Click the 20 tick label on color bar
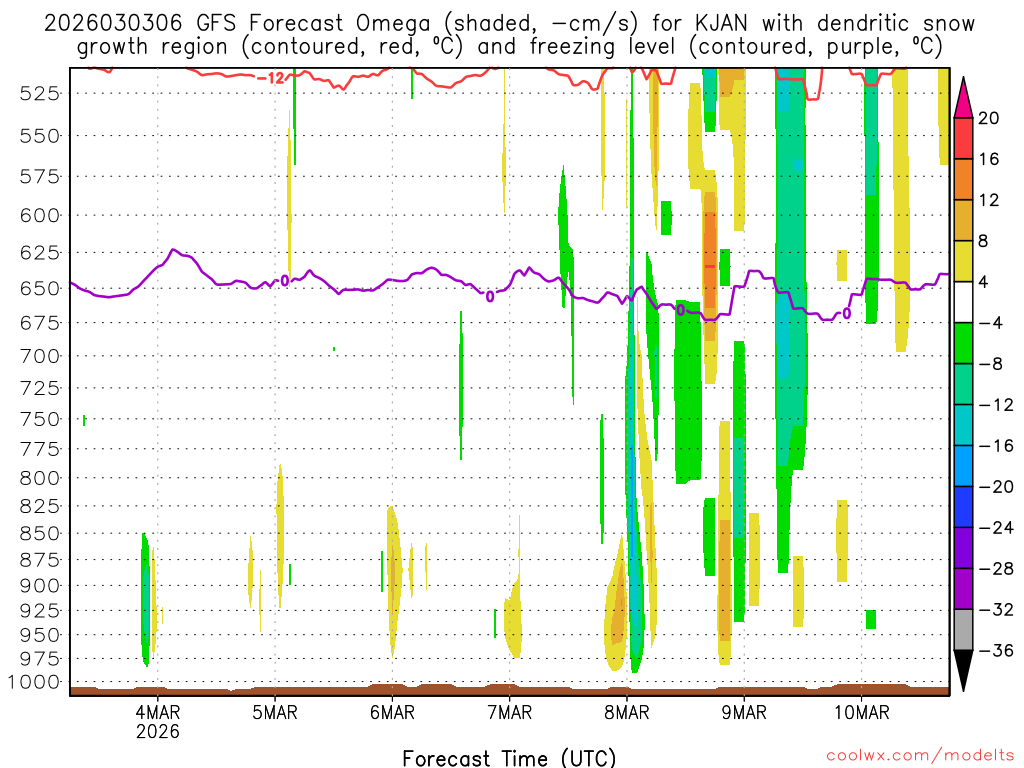The height and width of the screenshot is (768, 1024). (988, 118)
